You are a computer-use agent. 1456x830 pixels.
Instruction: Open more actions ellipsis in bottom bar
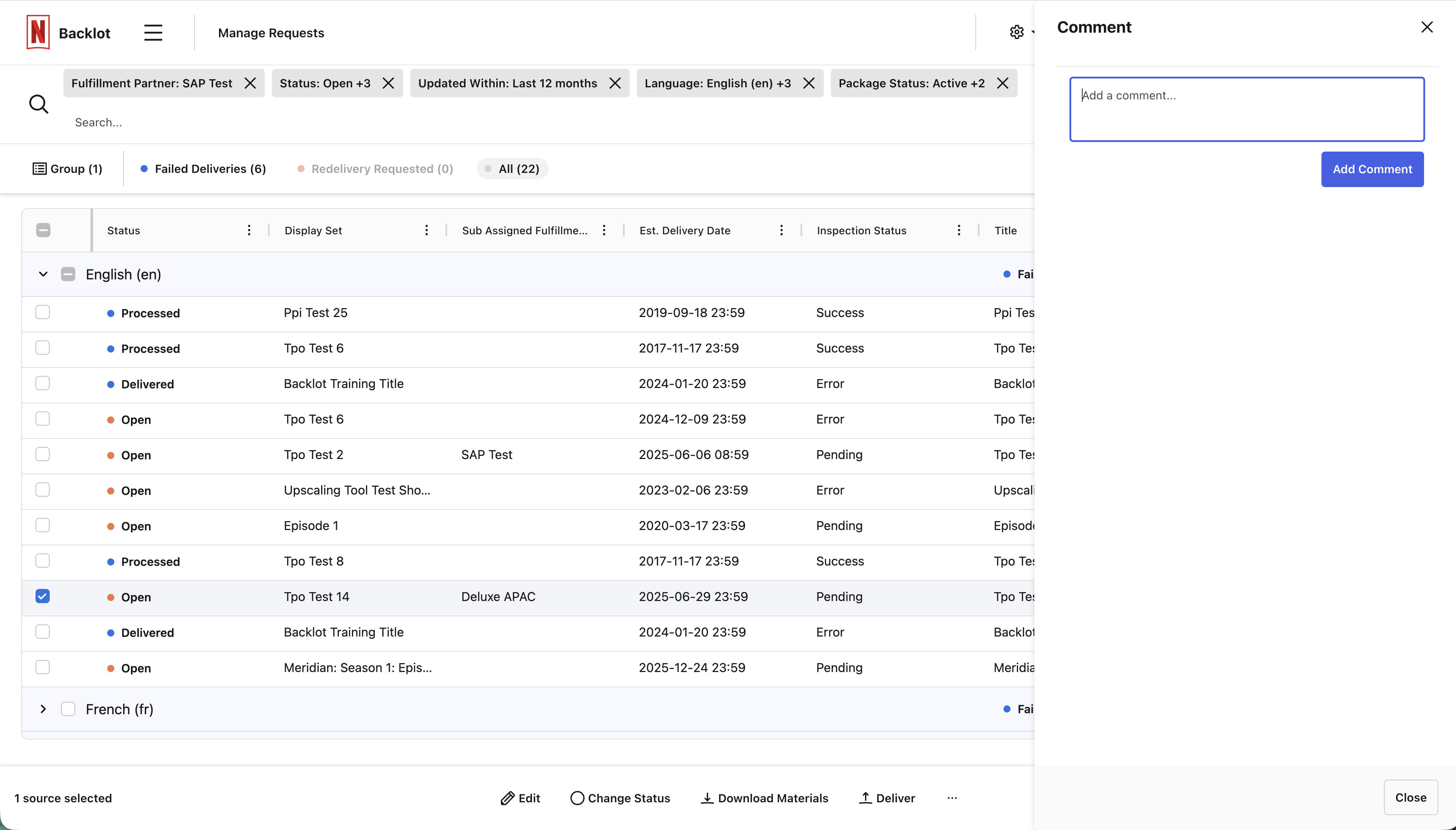[952, 798]
